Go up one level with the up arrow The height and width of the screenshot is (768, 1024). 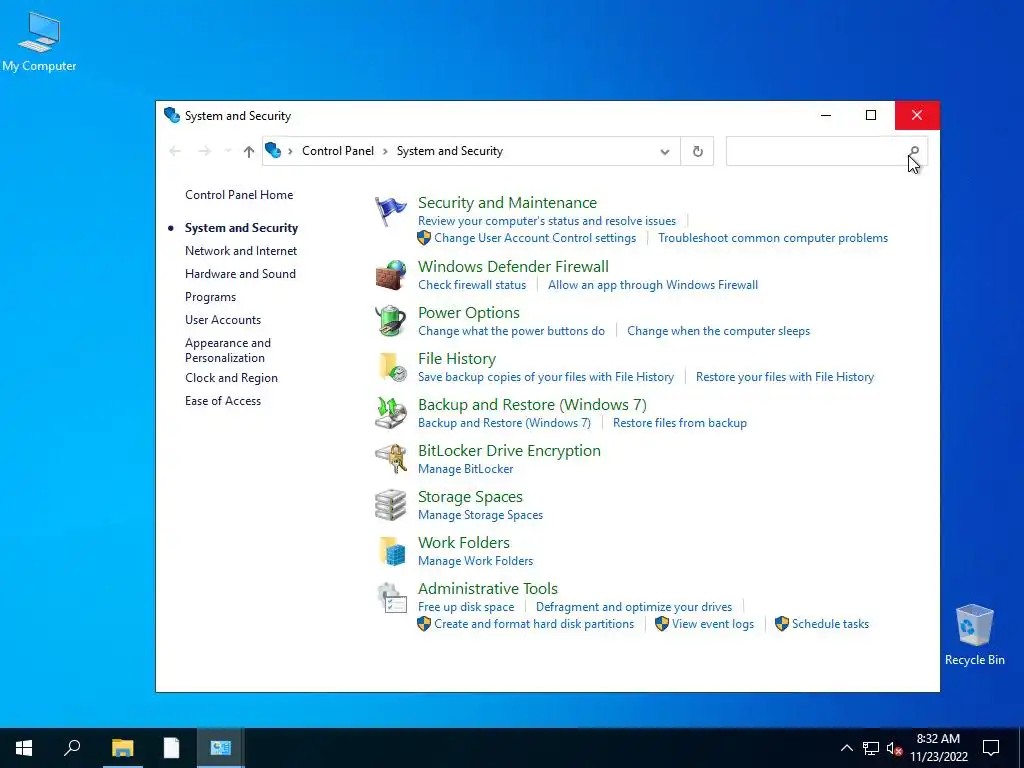coord(249,152)
